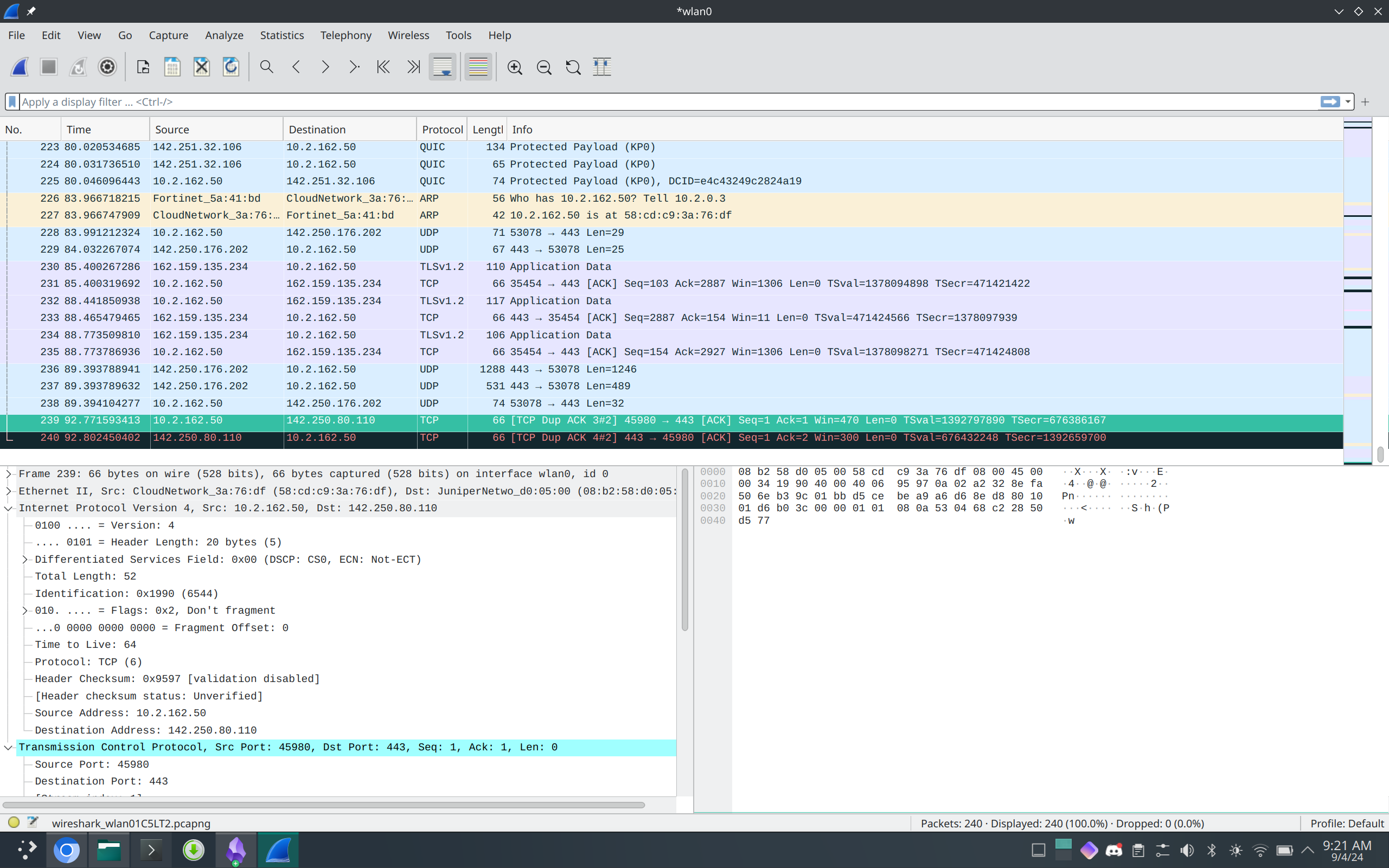Open the capture options gear icon

click(107, 67)
